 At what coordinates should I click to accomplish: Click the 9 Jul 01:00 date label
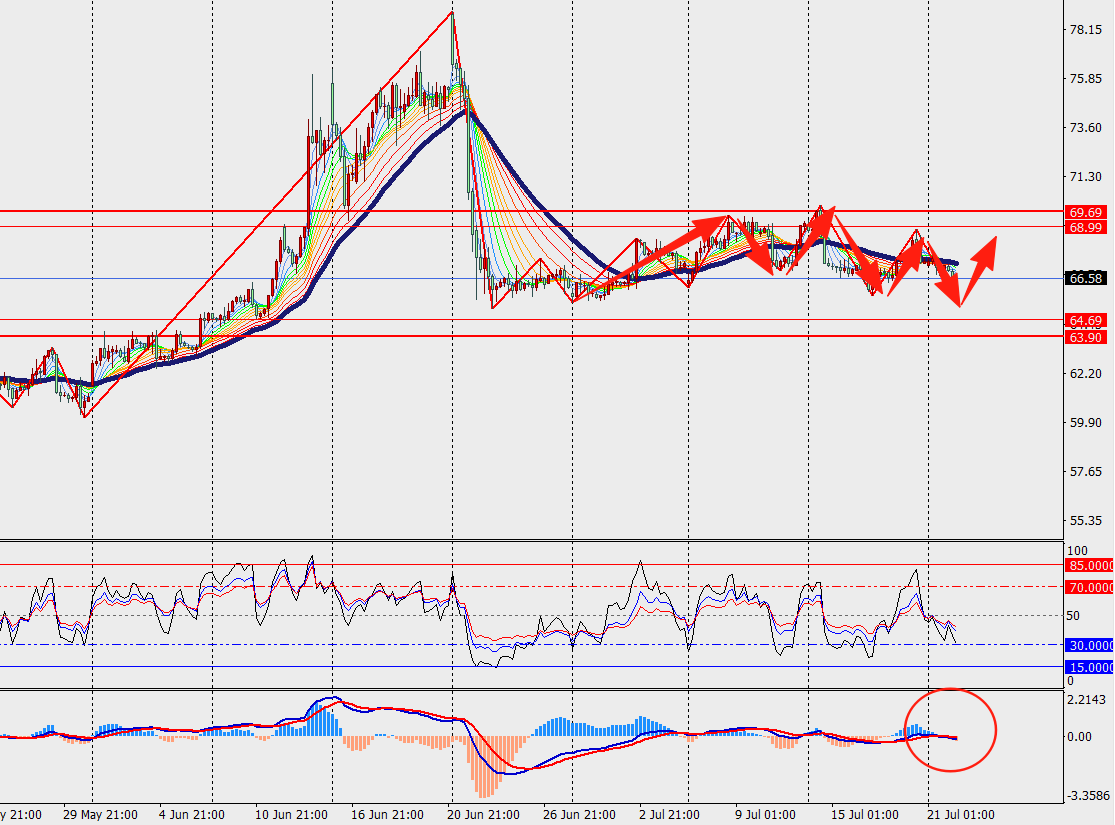point(765,815)
